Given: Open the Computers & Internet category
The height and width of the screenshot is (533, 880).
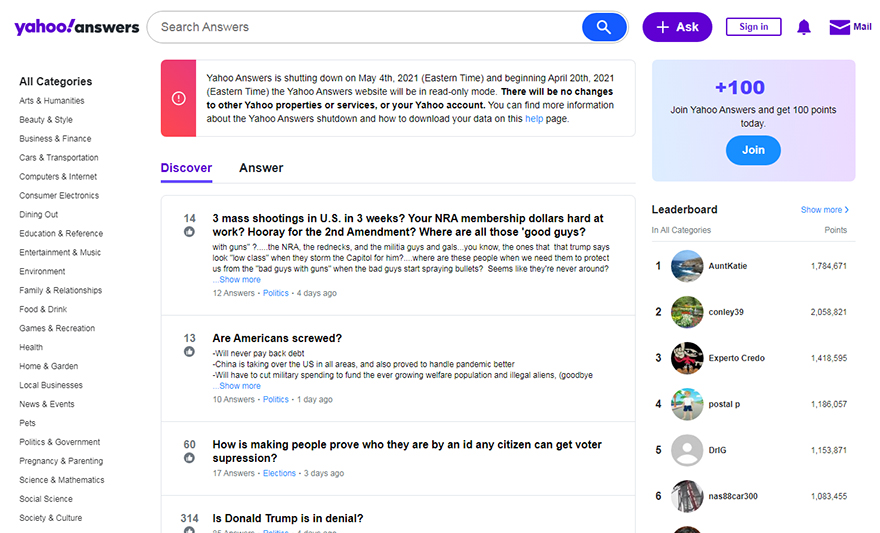Looking at the screenshot, I should pos(58,177).
